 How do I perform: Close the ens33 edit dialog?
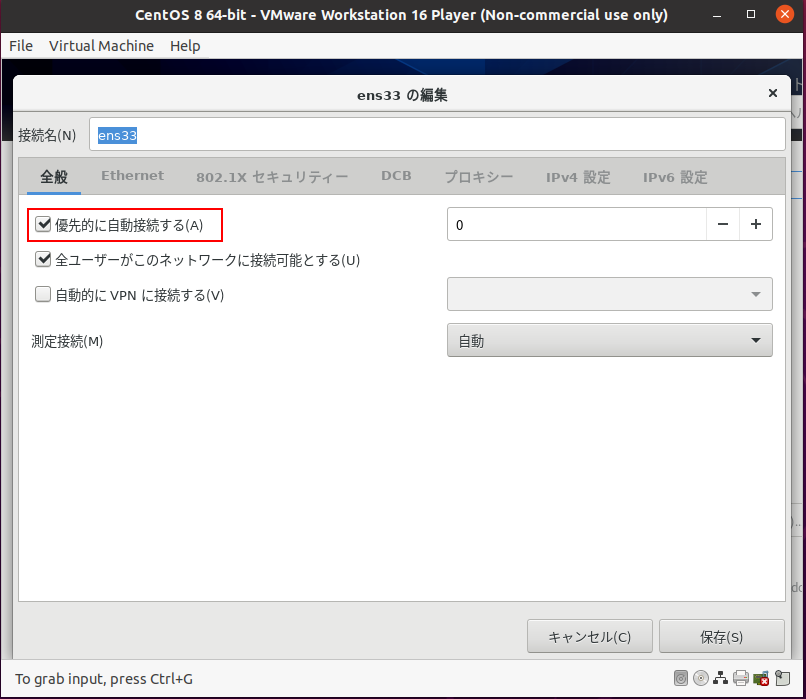point(772,93)
